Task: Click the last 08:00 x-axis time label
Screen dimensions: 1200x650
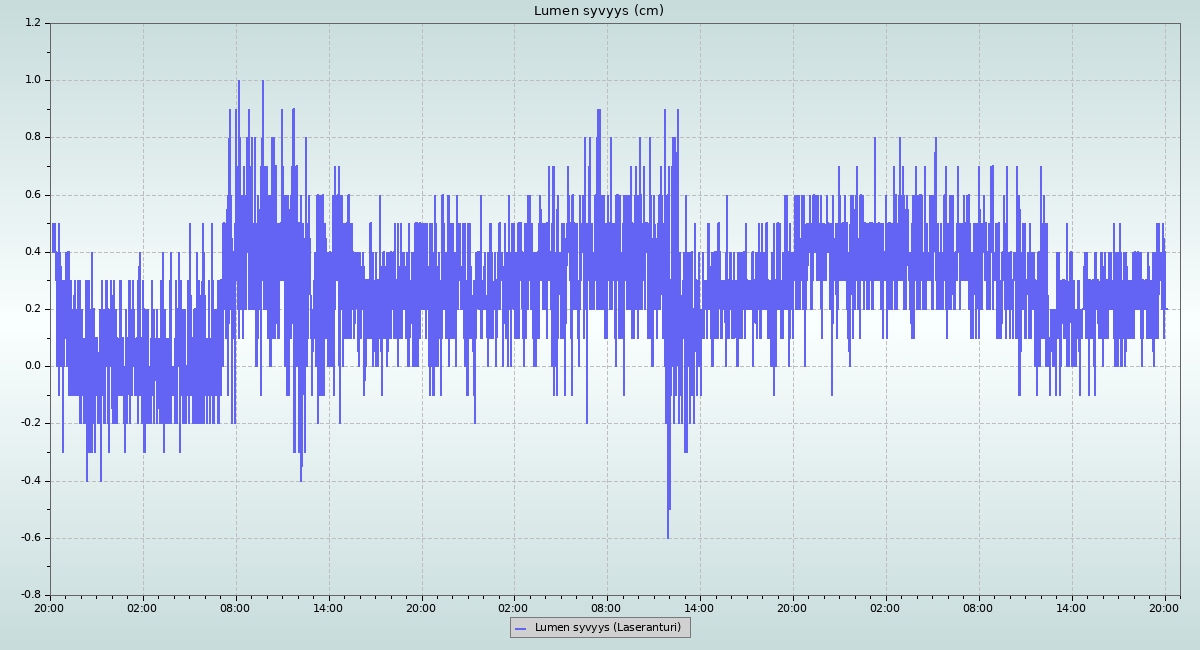Action: pos(978,607)
